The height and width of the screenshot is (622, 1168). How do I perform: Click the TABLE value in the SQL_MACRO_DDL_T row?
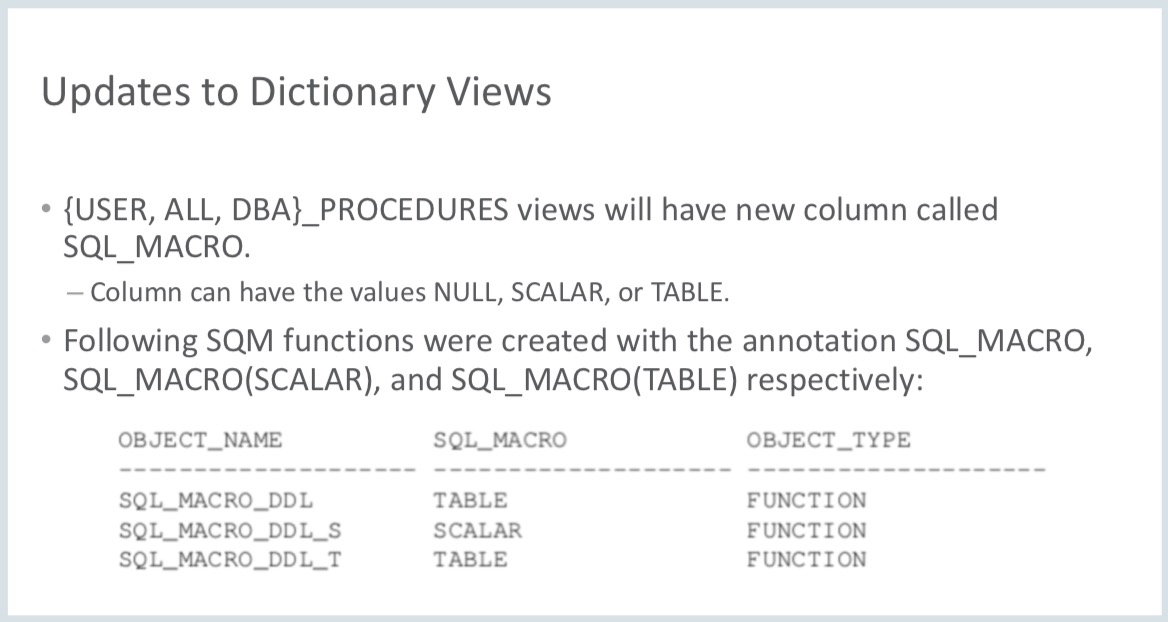(470, 560)
